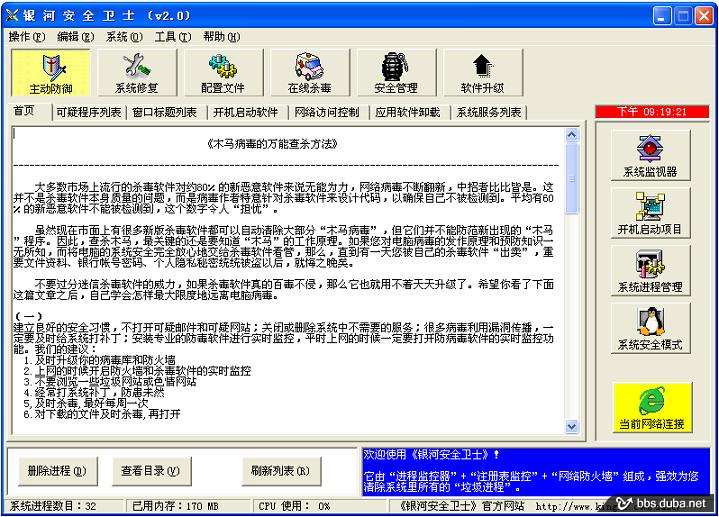
Task: Click the title 《木马病毒的万能查杀方法》
Action: (272, 145)
